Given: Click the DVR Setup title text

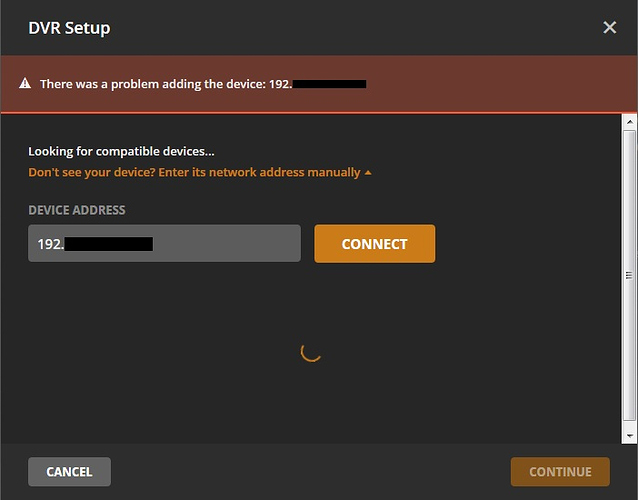Looking at the screenshot, I should pos(69,27).
